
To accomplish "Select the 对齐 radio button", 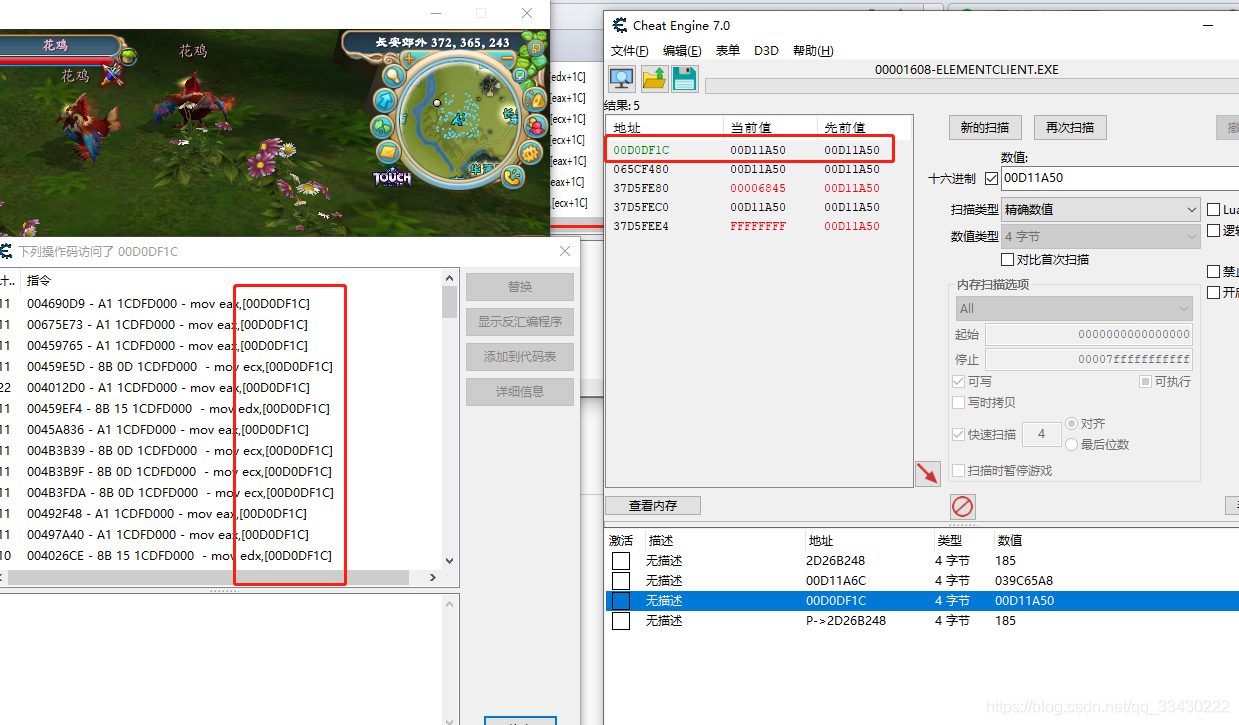I will coord(1072,424).
